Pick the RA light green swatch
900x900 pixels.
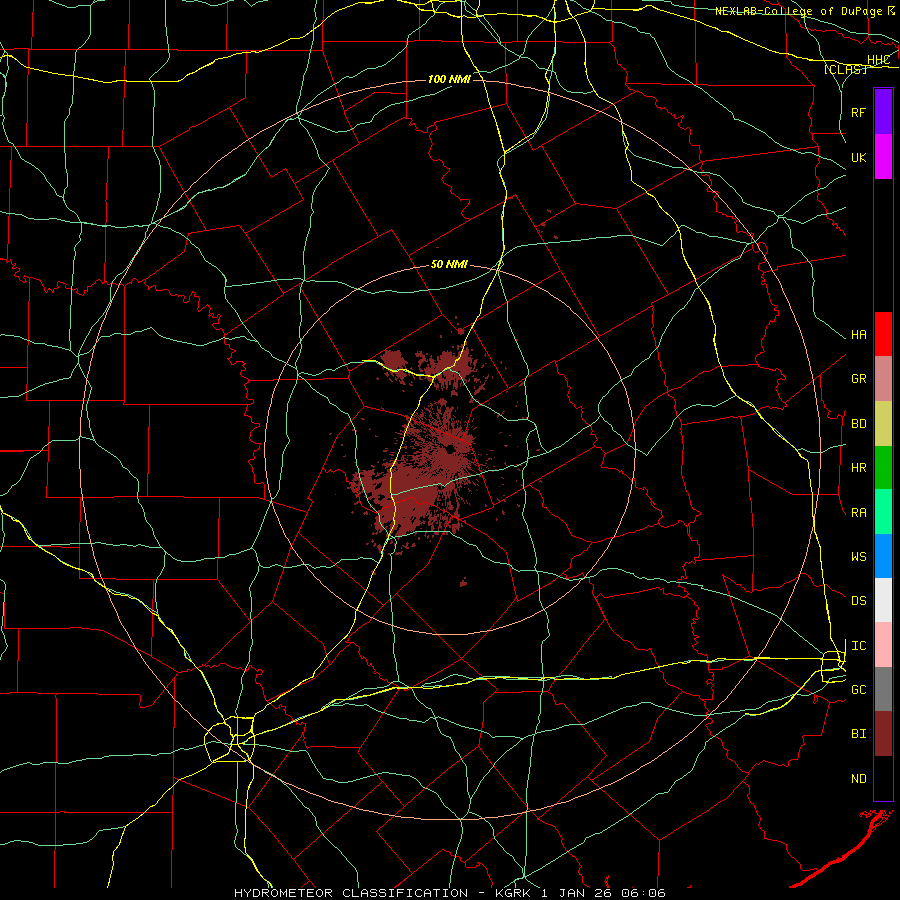(883, 512)
